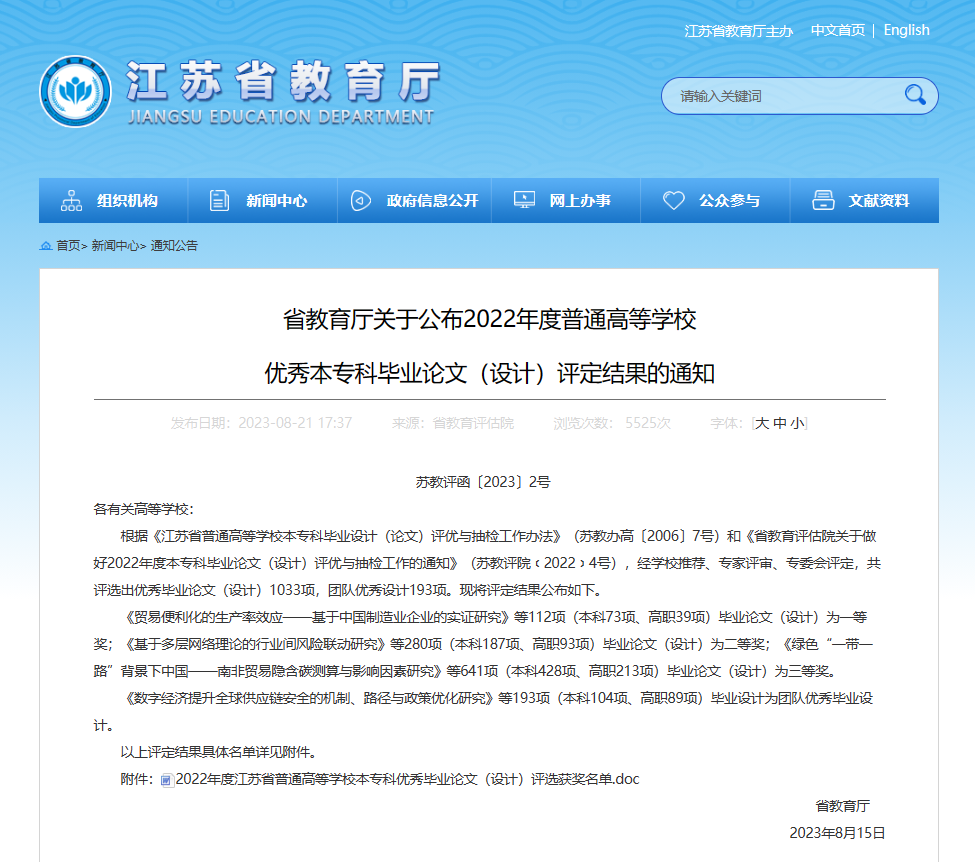Click the magnifying glass search icon
The width and height of the screenshot is (975, 862).
914,95
